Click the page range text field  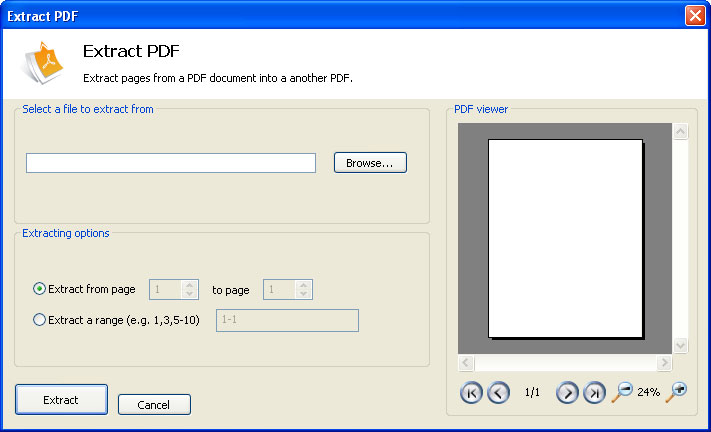(287, 320)
